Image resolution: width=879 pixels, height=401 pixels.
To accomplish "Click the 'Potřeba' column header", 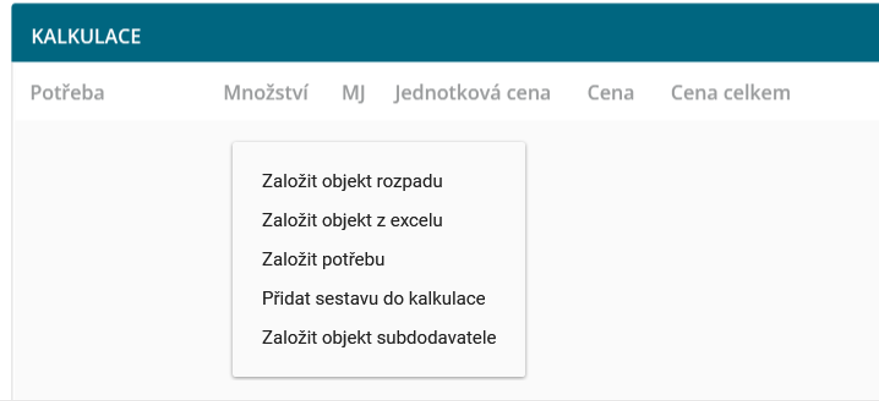I will tap(68, 93).
